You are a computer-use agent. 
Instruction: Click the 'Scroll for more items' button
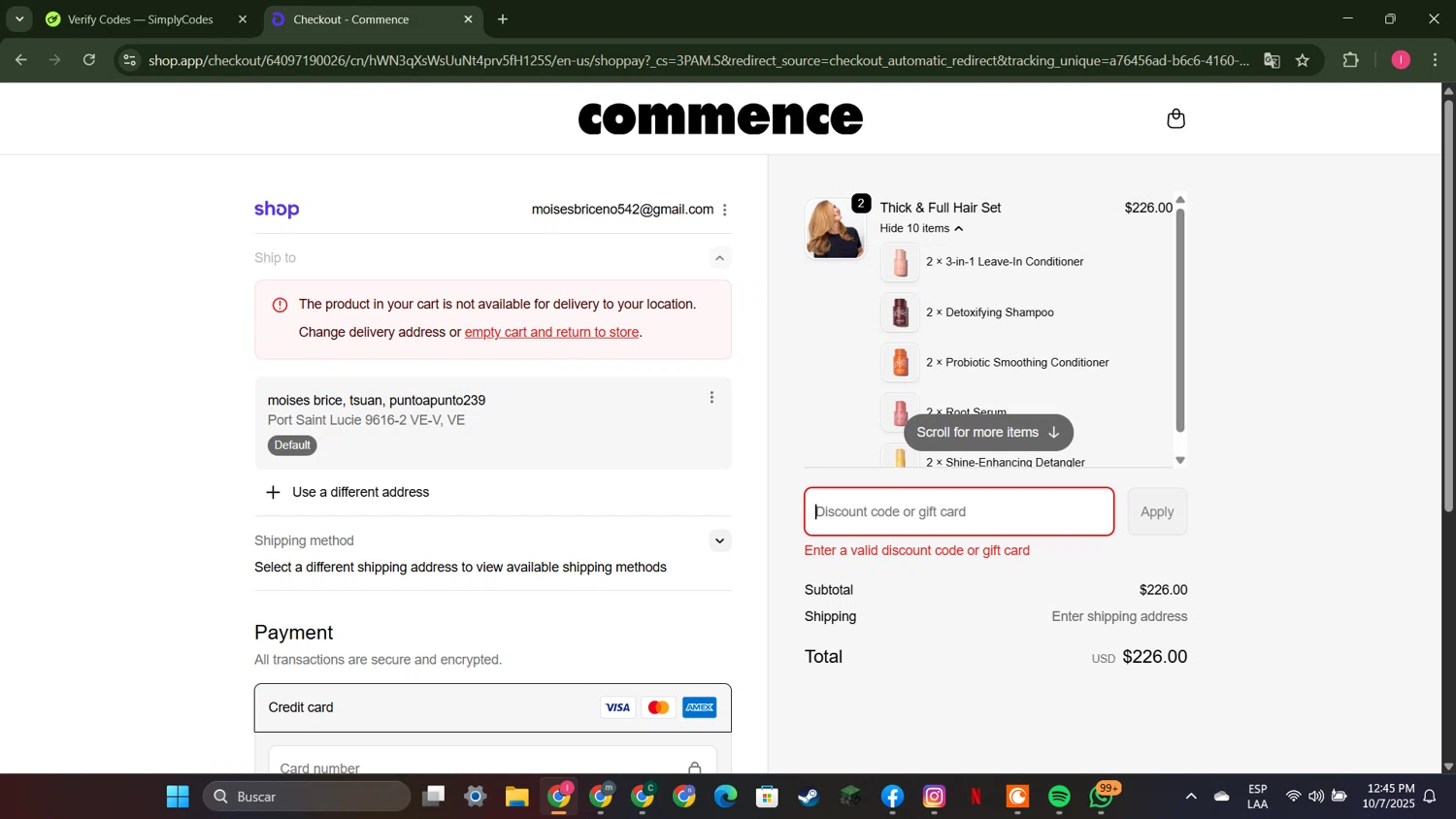[988, 433]
